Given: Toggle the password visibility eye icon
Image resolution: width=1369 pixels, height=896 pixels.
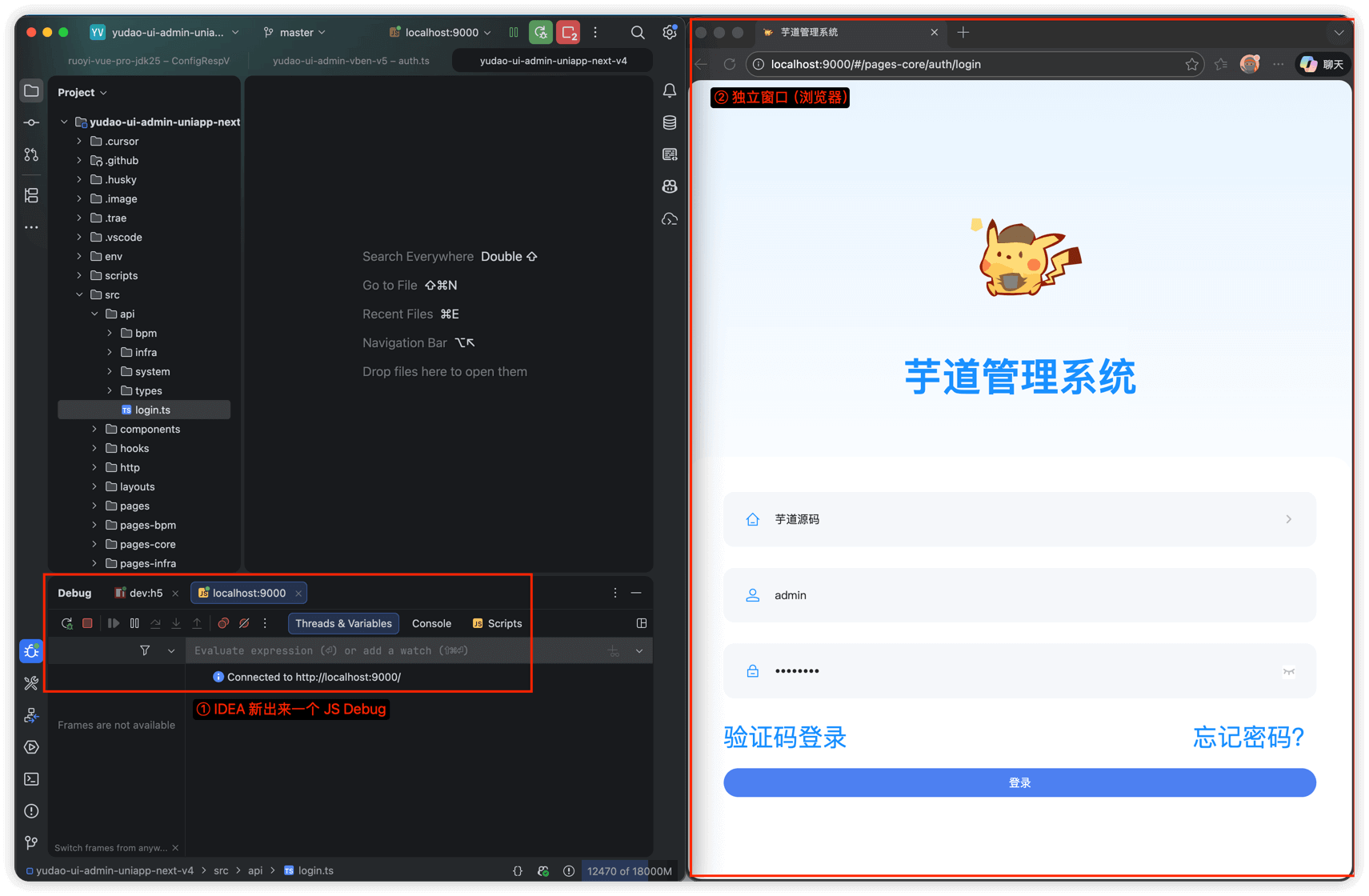Looking at the screenshot, I should click(1289, 672).
